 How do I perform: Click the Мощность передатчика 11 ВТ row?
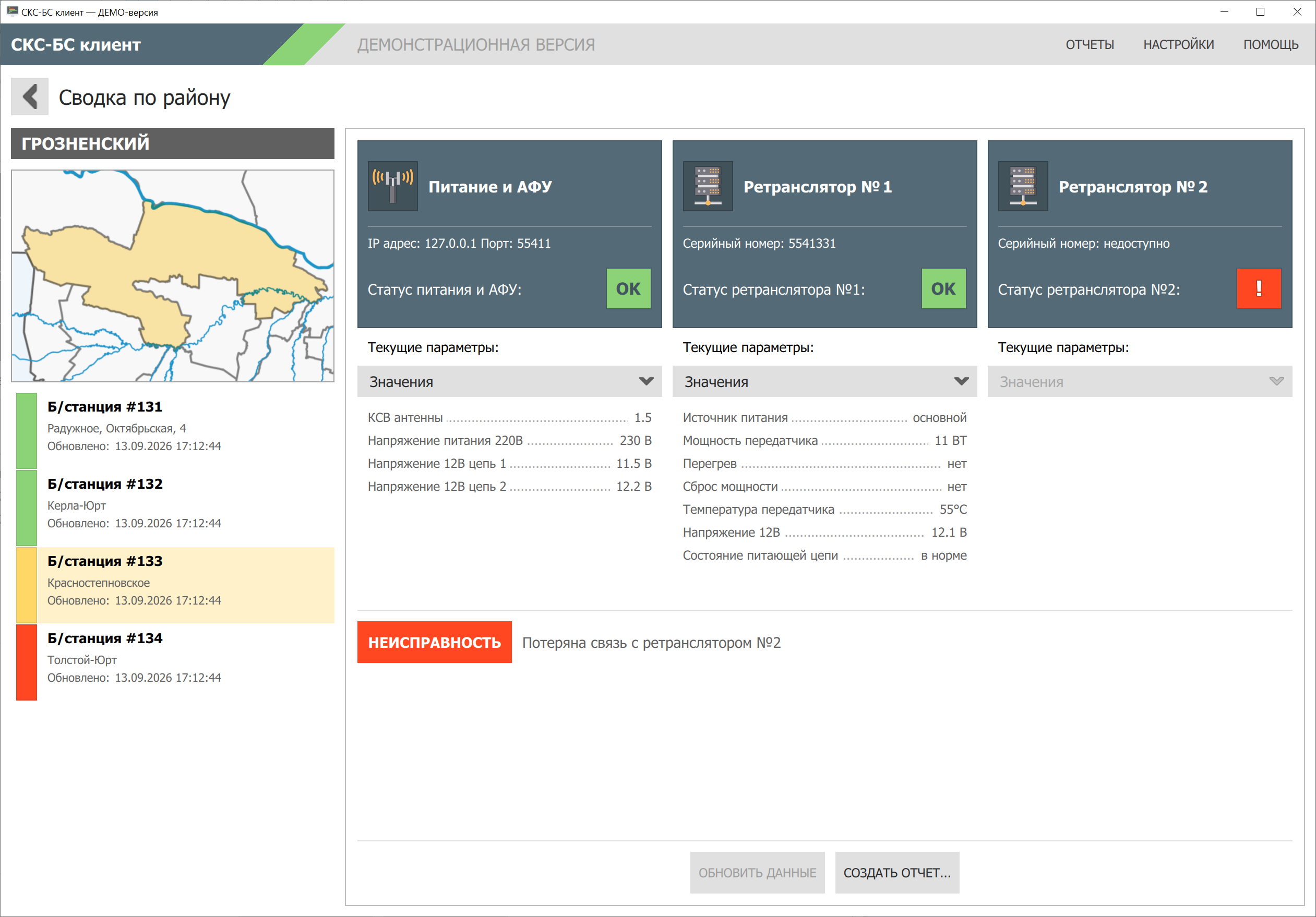point(825,441)
